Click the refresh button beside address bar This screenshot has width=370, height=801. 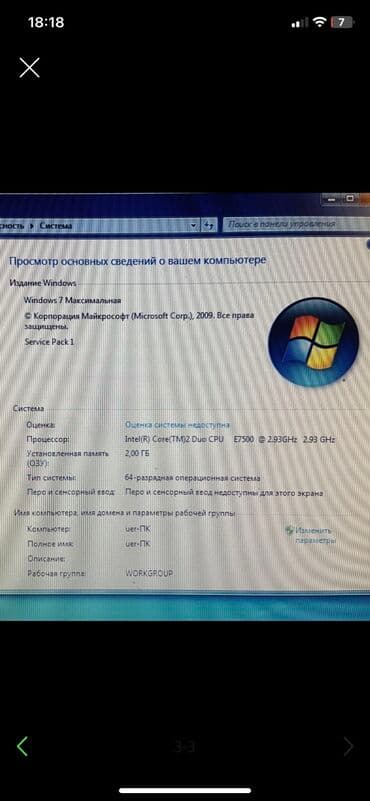tap(208, 225)
